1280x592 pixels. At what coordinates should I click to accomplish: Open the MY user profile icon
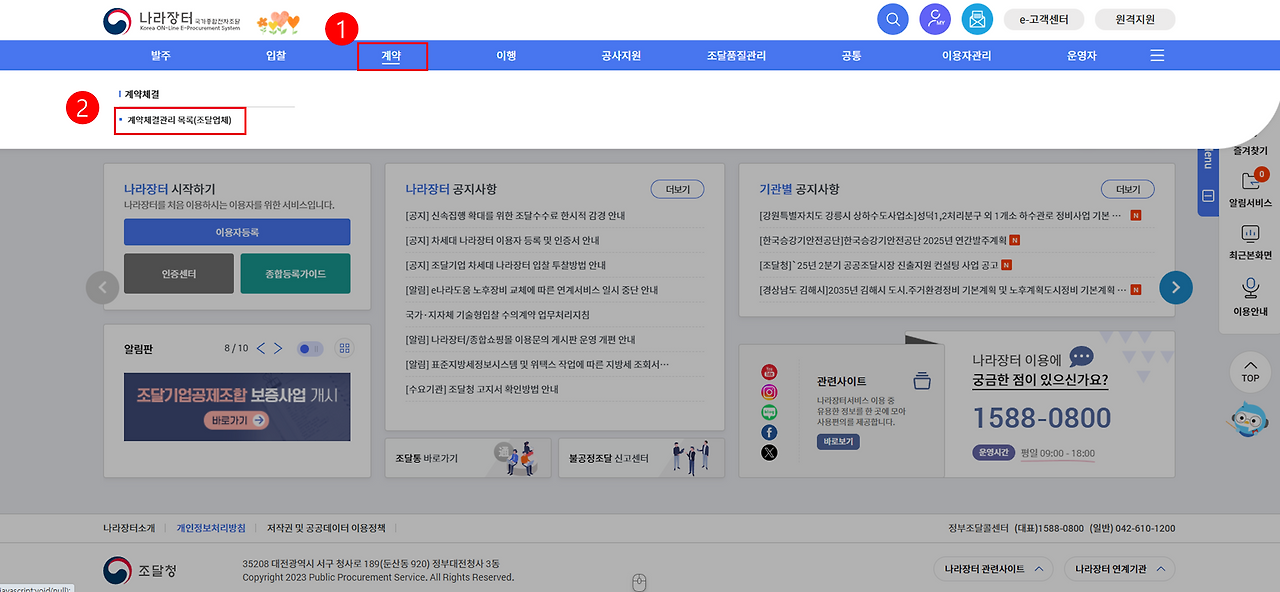935,19
